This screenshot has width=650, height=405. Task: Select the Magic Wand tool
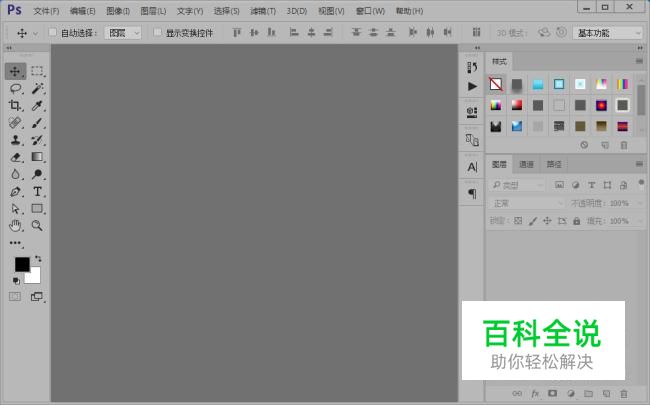click(37, 88)
